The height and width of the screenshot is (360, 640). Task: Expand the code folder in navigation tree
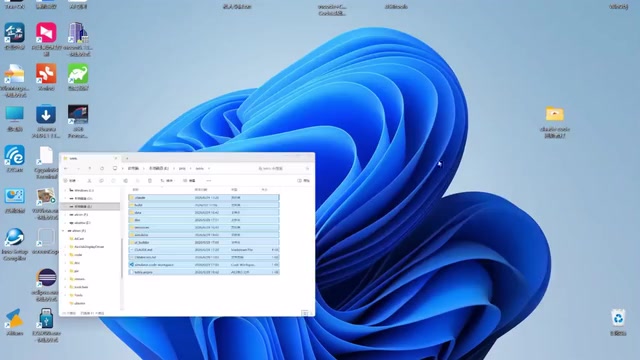point(65,255)
